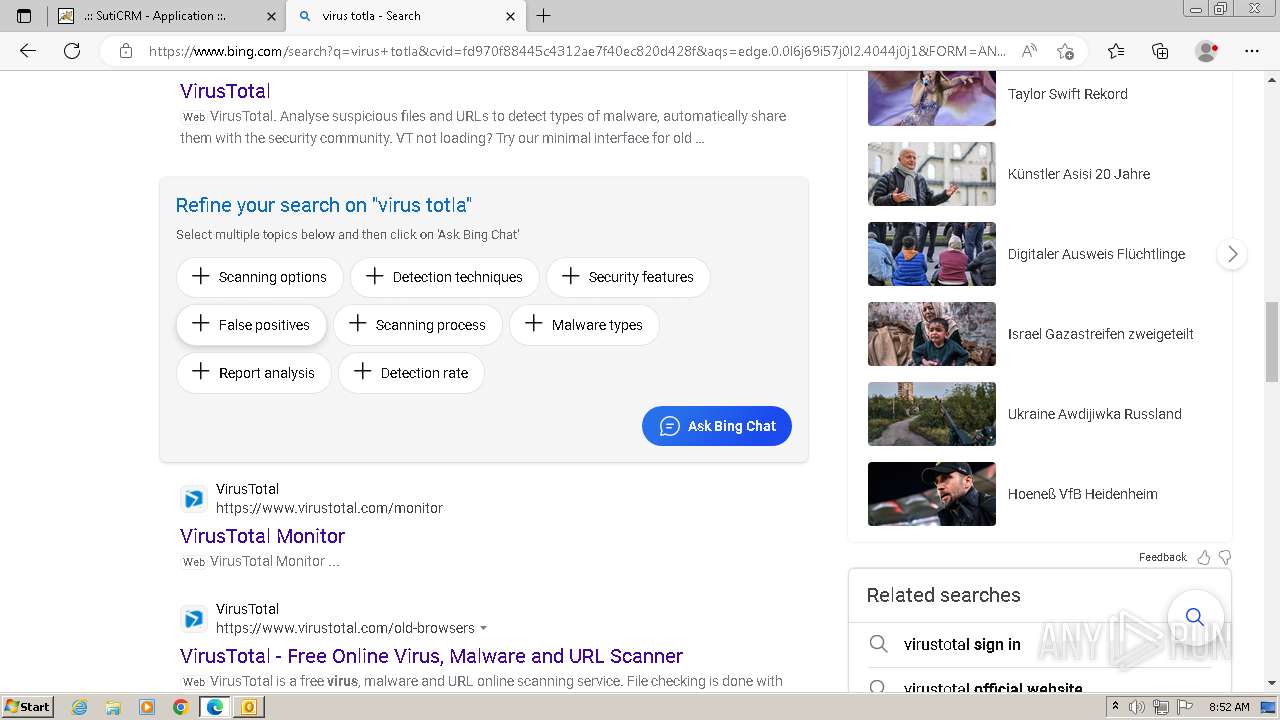Open the VirusTotal result title
This screenshot has height=720, width=1280.
(x=225, y=91)
